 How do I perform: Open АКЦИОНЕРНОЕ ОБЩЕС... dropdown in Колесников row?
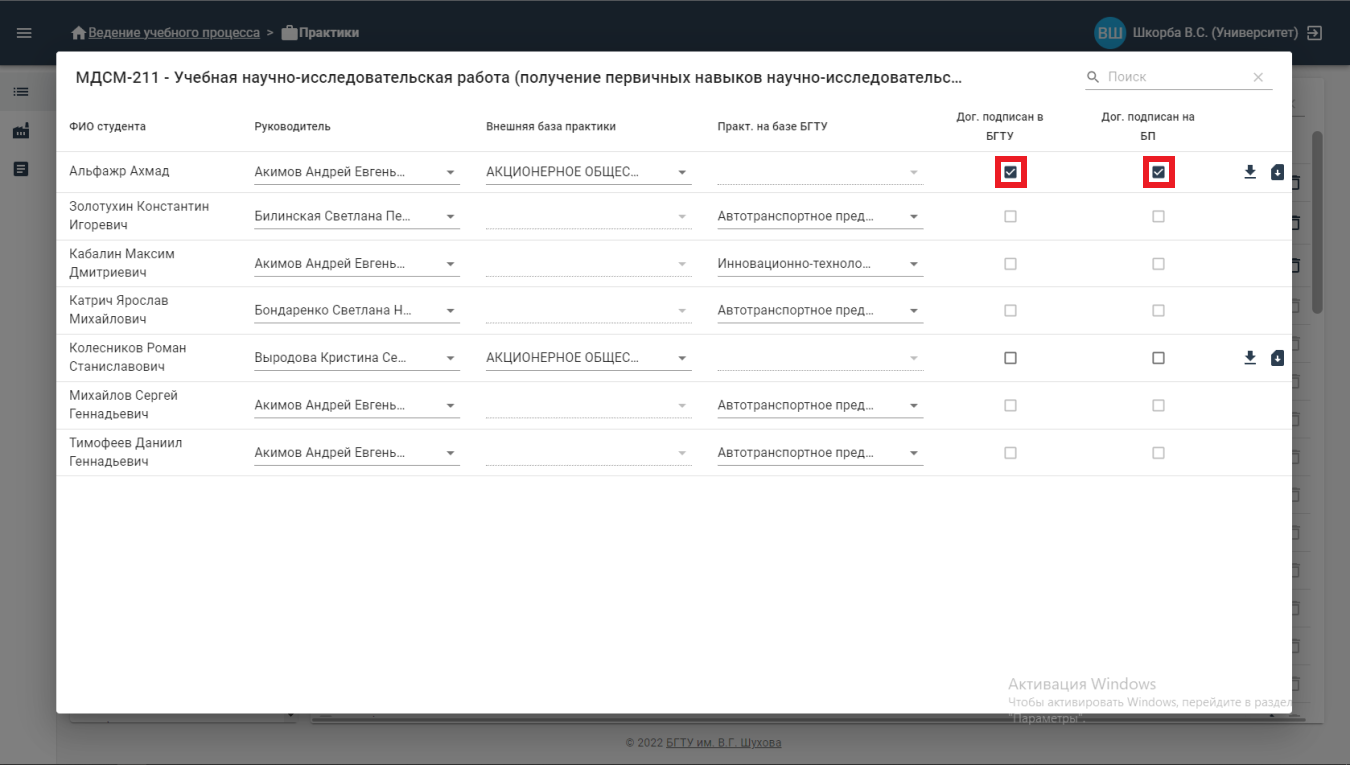[x=589, y=358]
